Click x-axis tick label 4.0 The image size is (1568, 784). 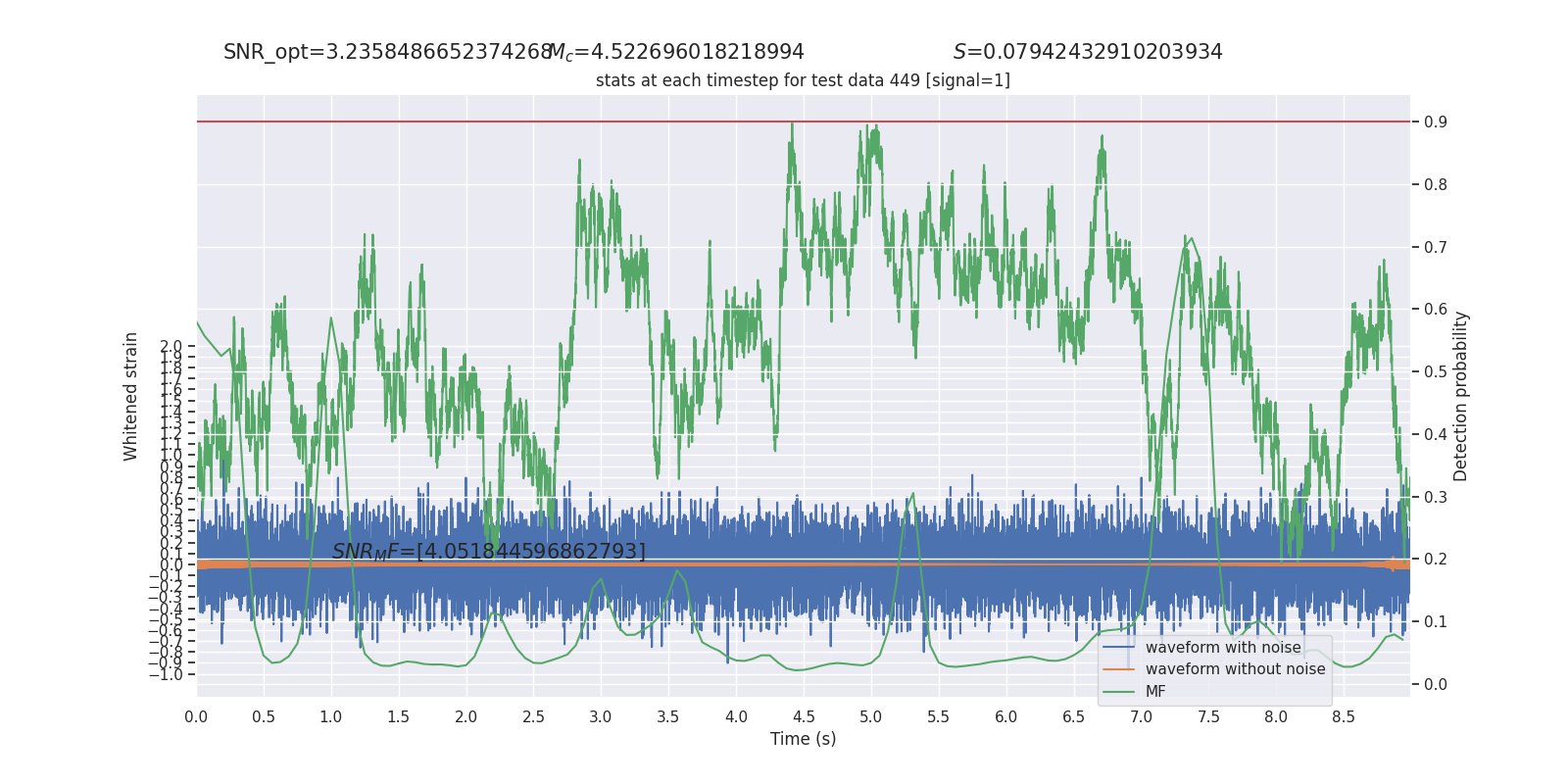(736, 717)
